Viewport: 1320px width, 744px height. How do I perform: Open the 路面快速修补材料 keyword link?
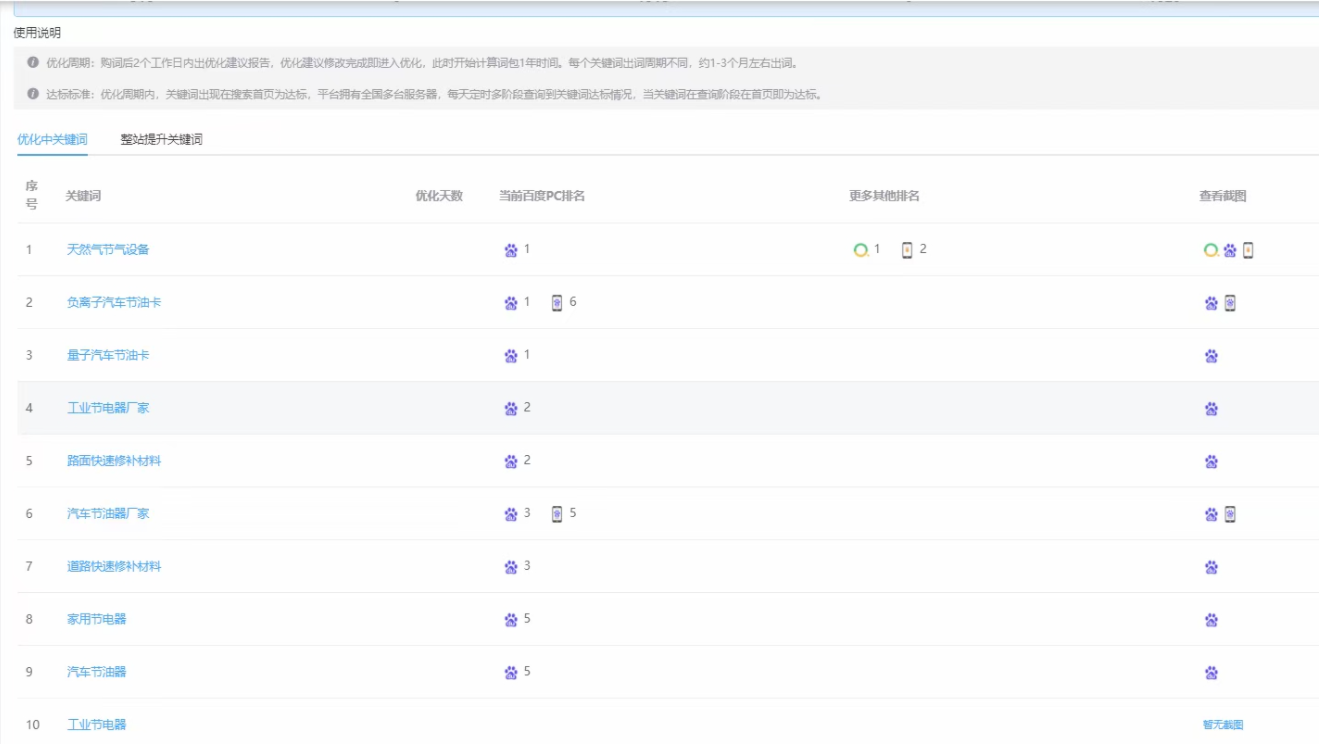click(114, 461)
